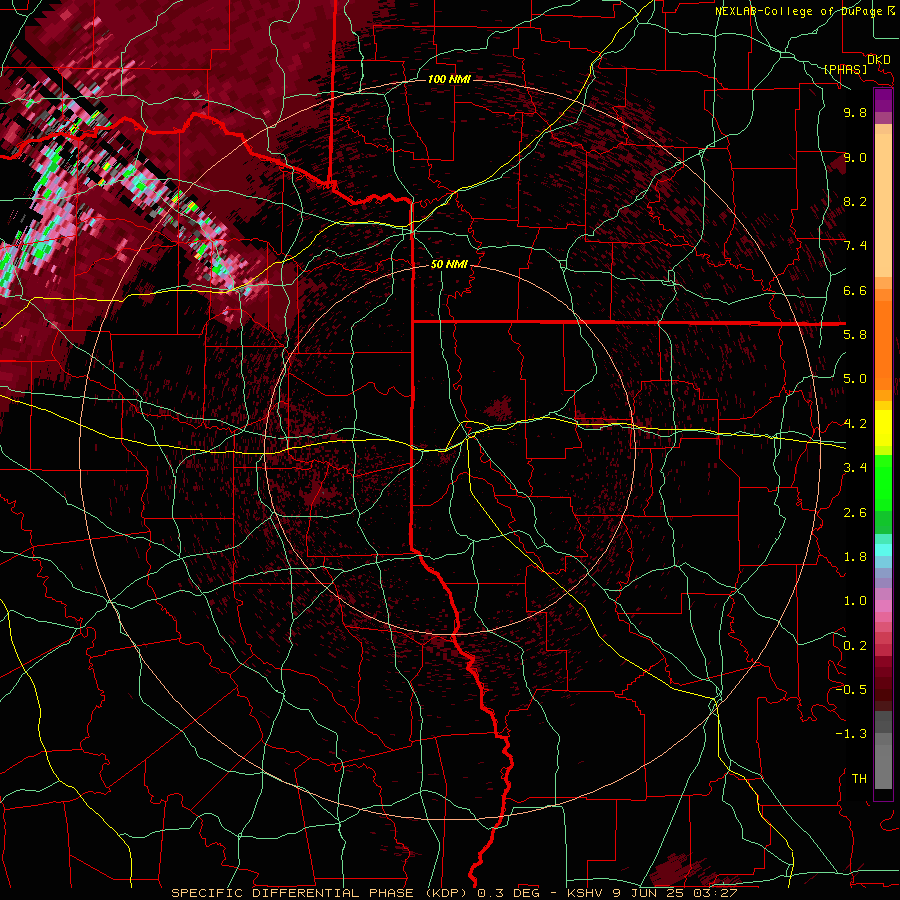Click the 50 NMI range ring label
The height and width of the screenshot is (900, 900).
(449, 264)
